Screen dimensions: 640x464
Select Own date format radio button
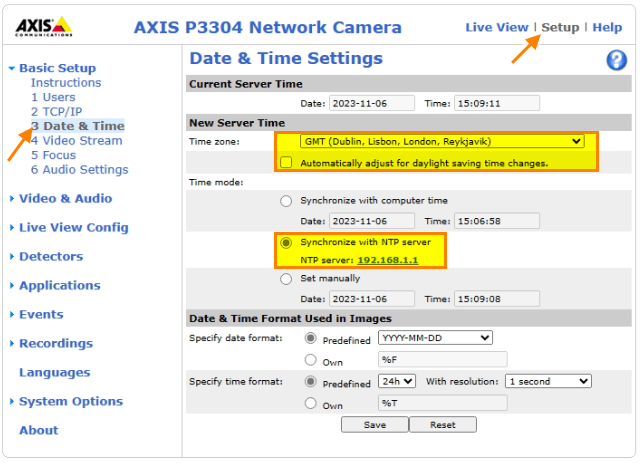[310, 359]
